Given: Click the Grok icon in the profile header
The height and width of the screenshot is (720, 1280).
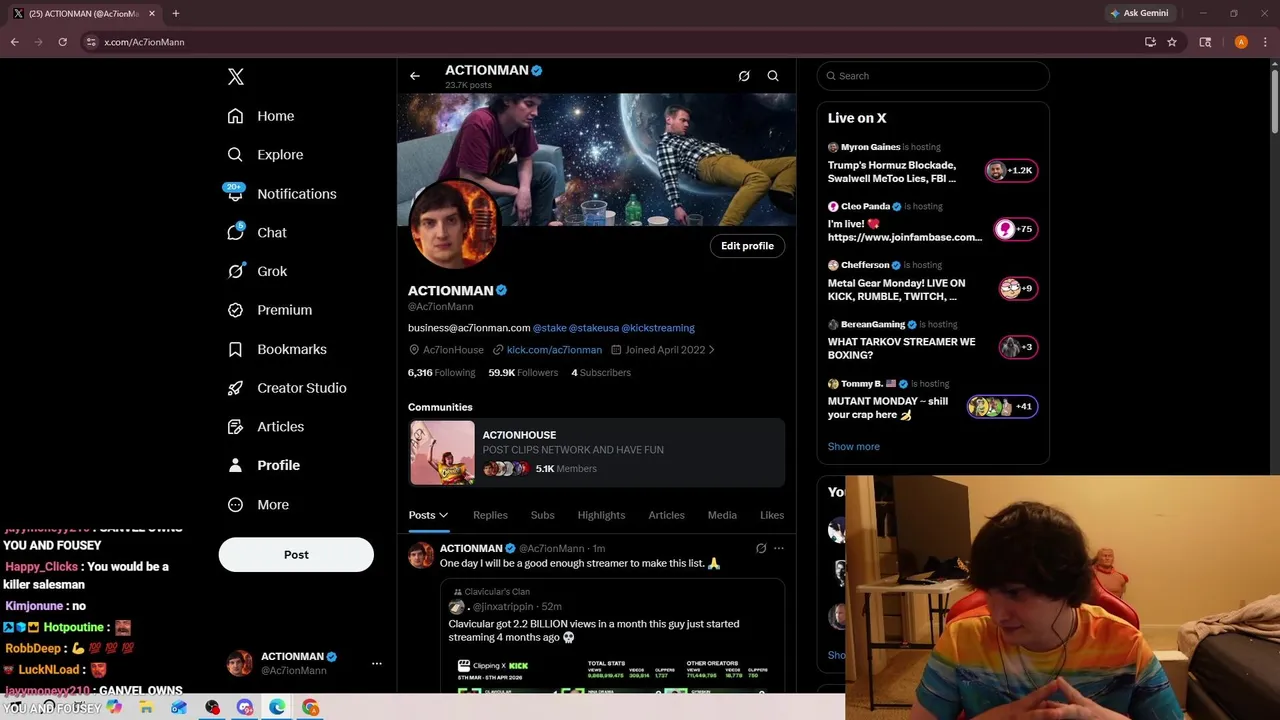Looking at the screenshot, I should pyautogui.click(x=744, y=76).
